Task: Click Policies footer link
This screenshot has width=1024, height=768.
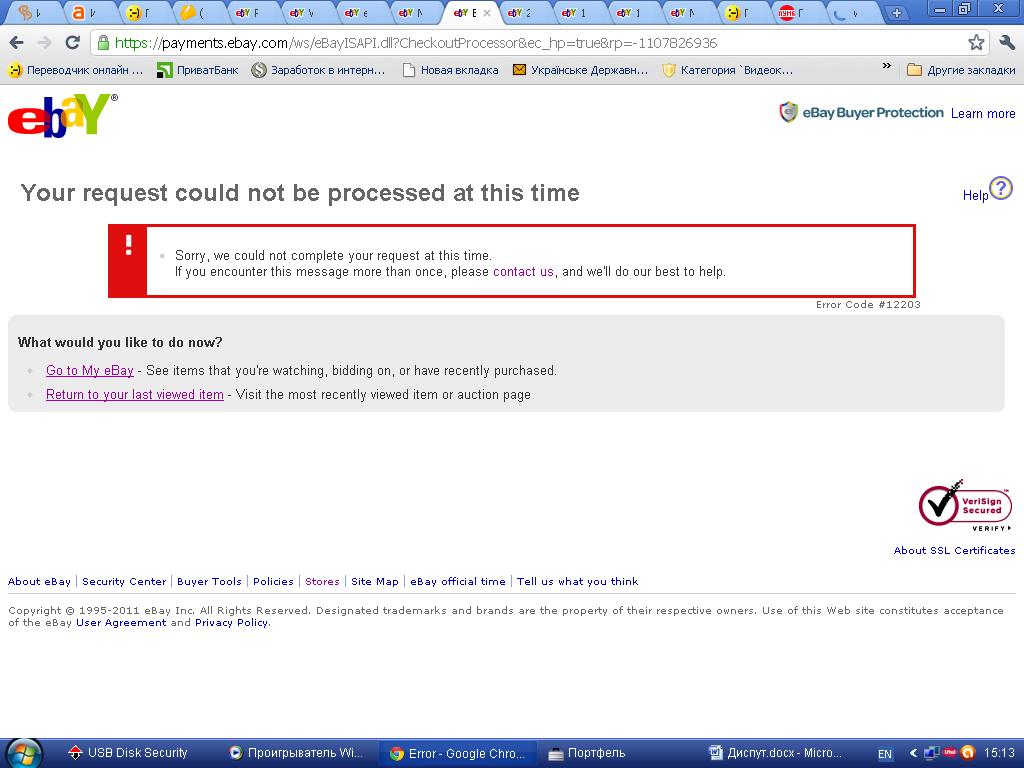Action: point(273,581)
